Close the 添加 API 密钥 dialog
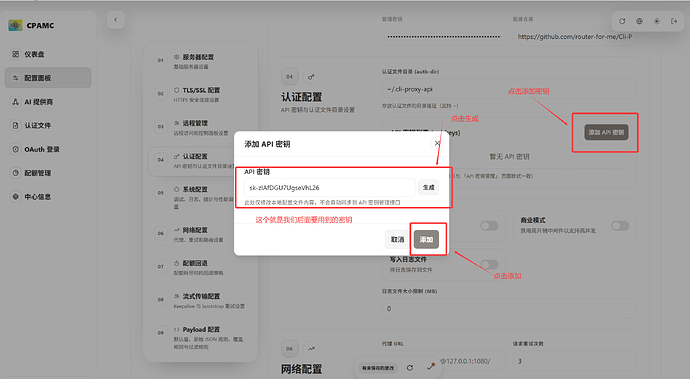Viewport: 690px width, 379px height. click(437, 144)
